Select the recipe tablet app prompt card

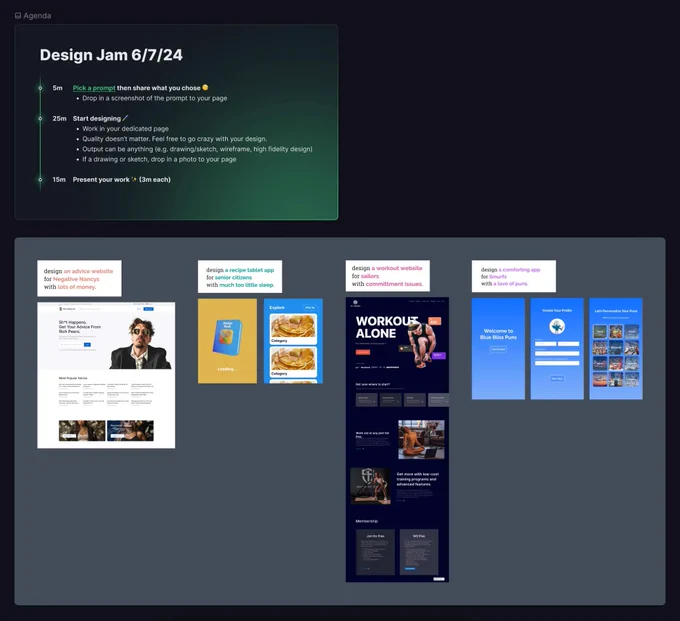240,277
